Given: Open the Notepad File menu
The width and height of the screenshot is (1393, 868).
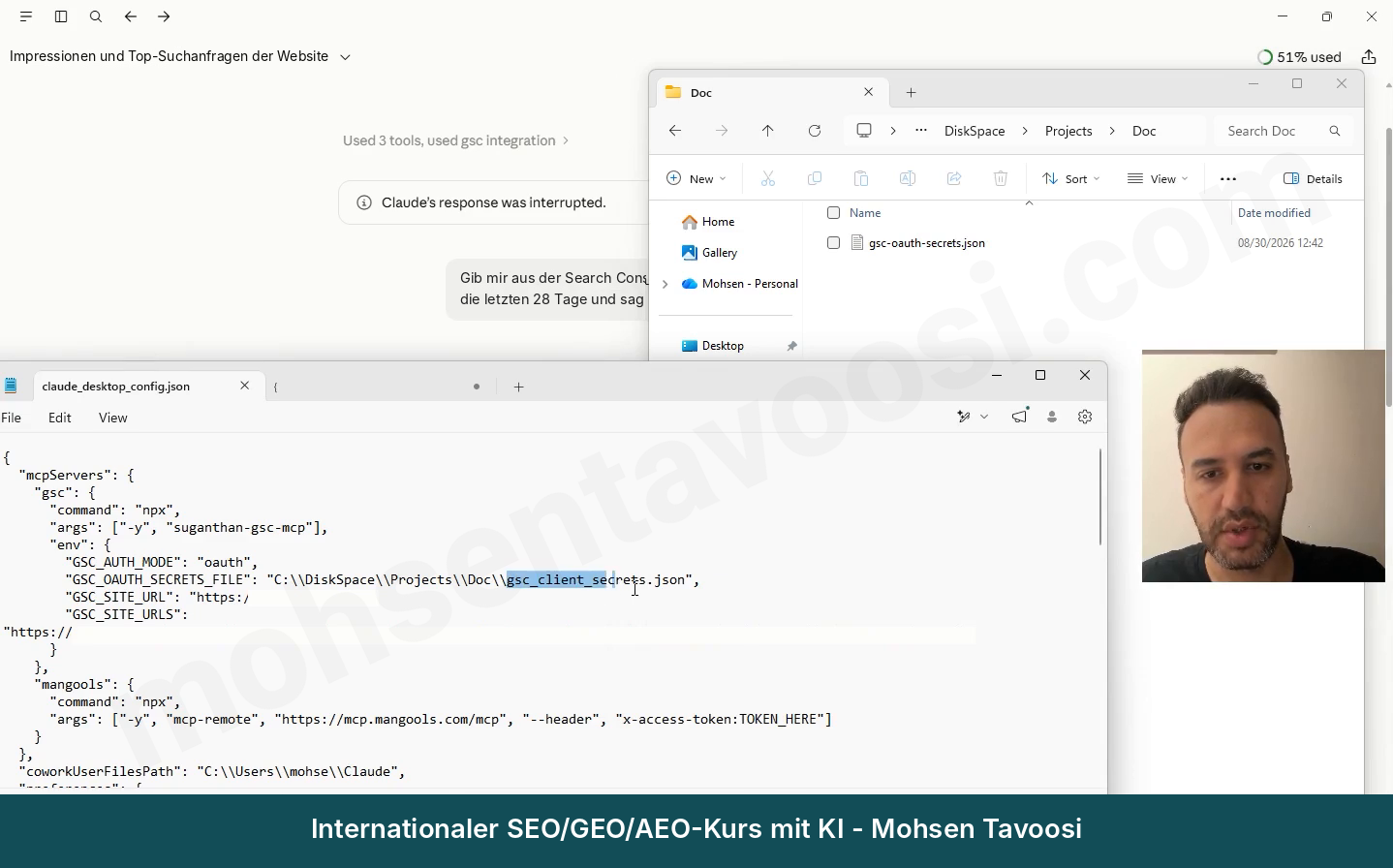Looking at the screenshot, I should click(x=12, y=418).
